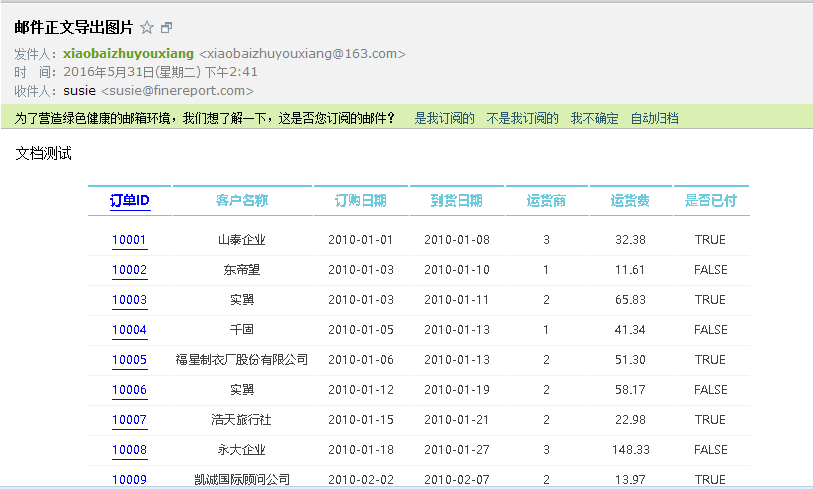Image resolution: width=813 pixels, height=489 pixels.
Task: Click customer name 浩天旅行社
Action: [x=242, y=420]
